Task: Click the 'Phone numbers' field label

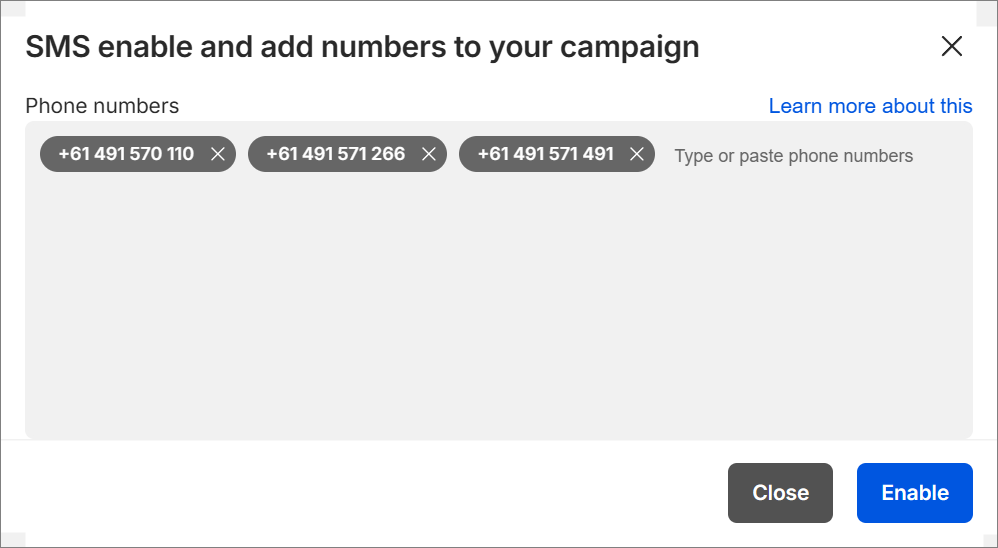Action: (x=102, y=106)
